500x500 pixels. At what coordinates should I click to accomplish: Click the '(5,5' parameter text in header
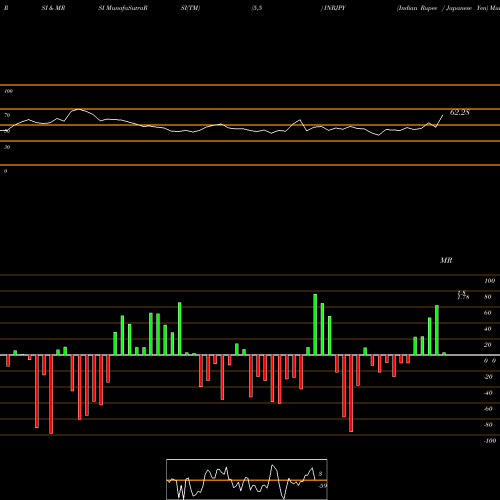coord(257,8)
